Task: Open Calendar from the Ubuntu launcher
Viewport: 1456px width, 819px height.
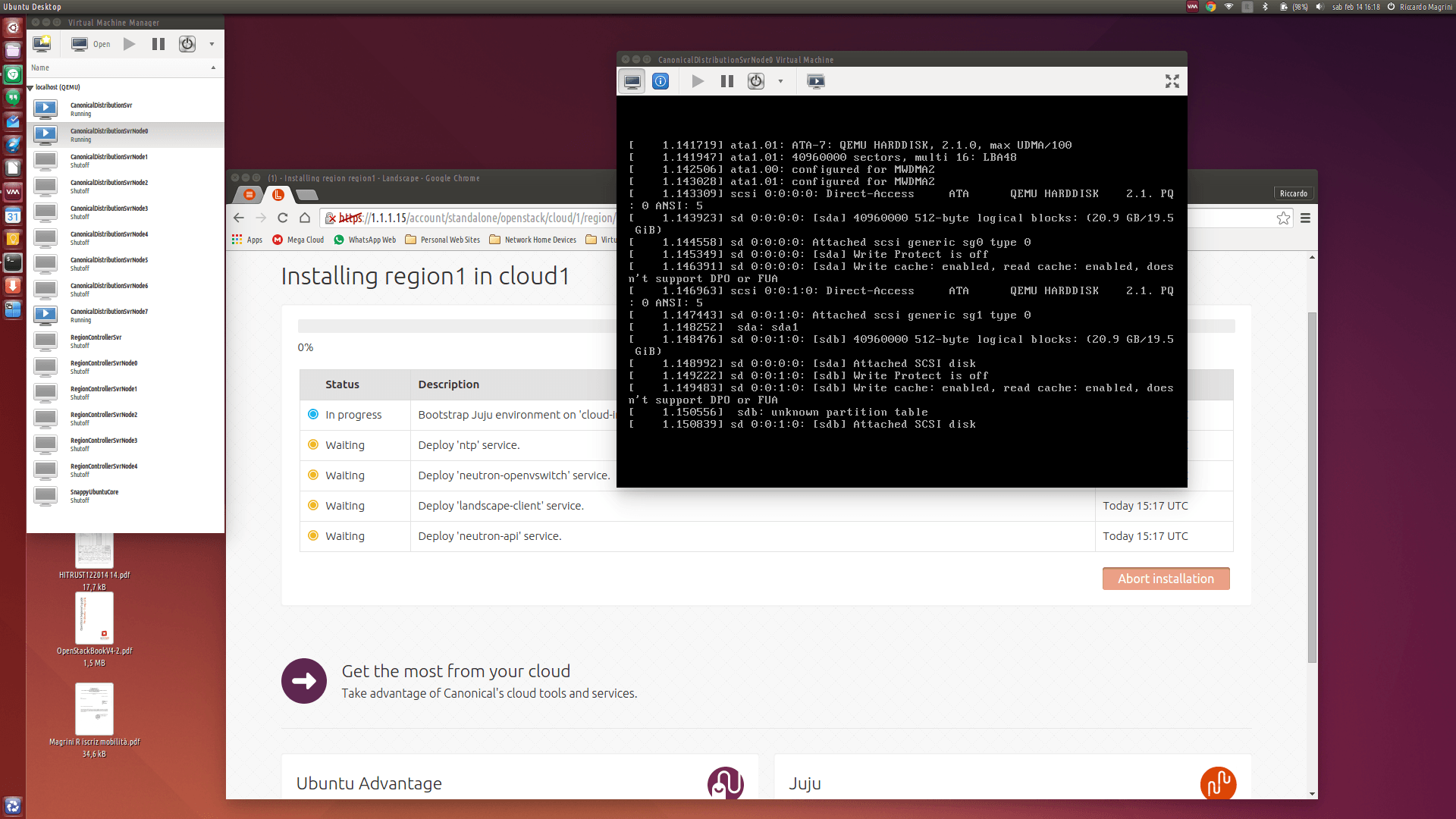Action: pos(13,215)
